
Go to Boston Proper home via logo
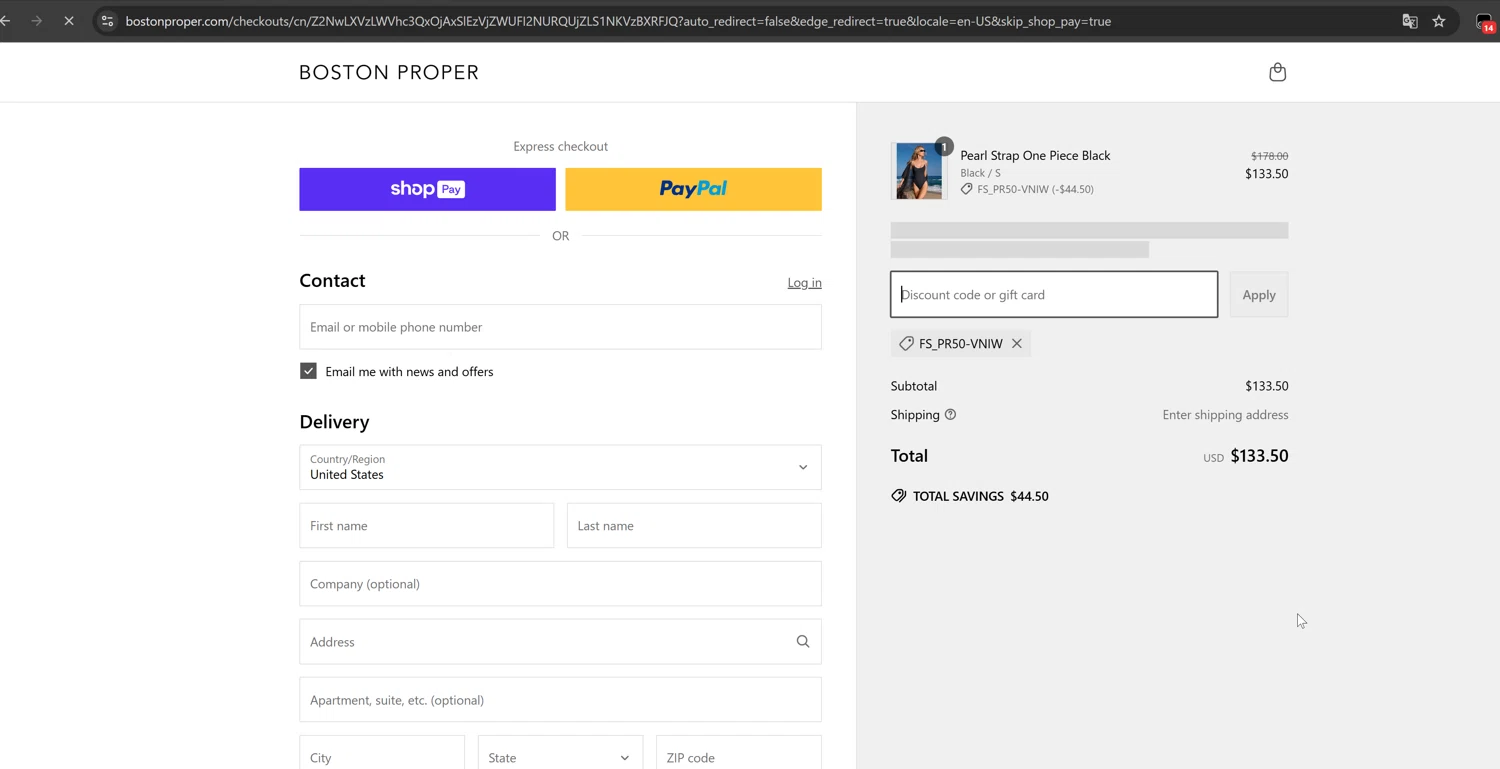click(x=389, y=72)
